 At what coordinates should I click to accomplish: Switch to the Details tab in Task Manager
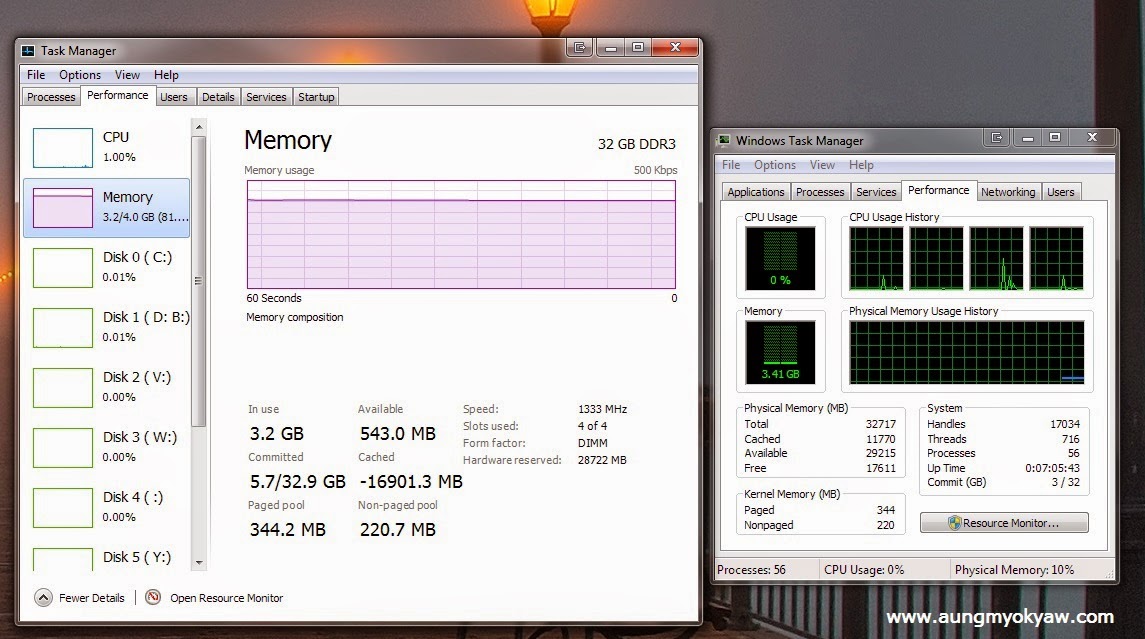click(218, 97)
